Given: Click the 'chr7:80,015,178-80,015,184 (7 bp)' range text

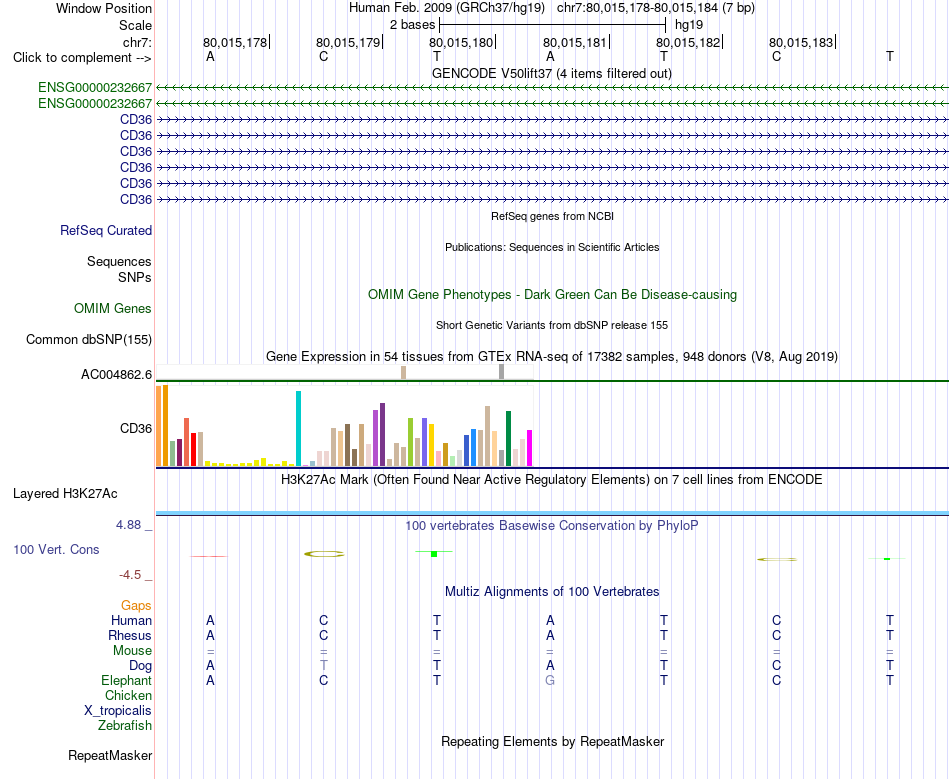Looking at the screenshot, I should [656, 8].
